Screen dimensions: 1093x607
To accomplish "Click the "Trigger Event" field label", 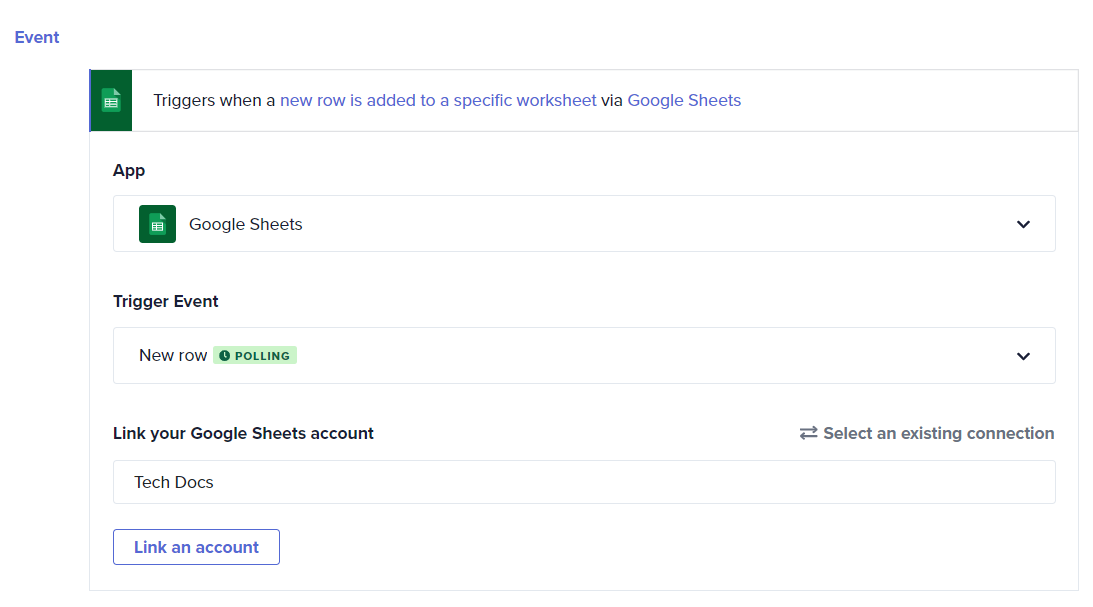I will pyautogui.click(x=165, y=301).
